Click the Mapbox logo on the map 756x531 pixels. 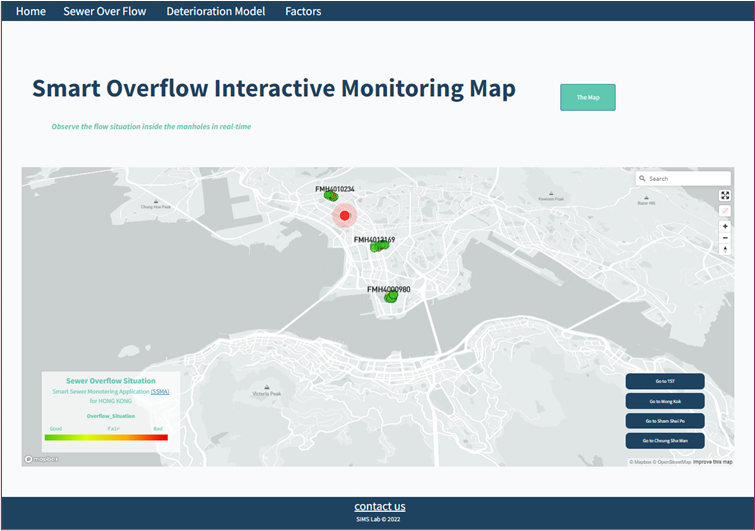(42, 459)
